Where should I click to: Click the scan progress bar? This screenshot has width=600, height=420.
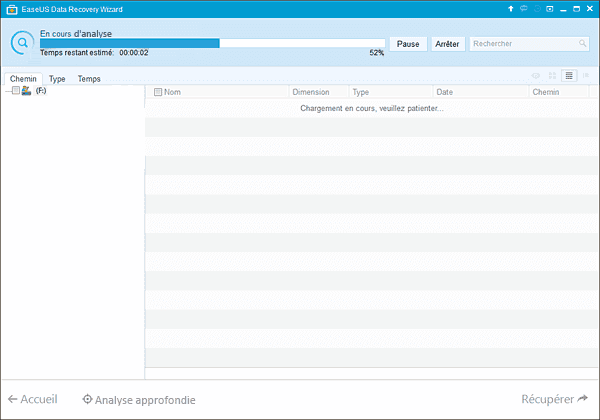pyautogui.click(x=212, y=43)
